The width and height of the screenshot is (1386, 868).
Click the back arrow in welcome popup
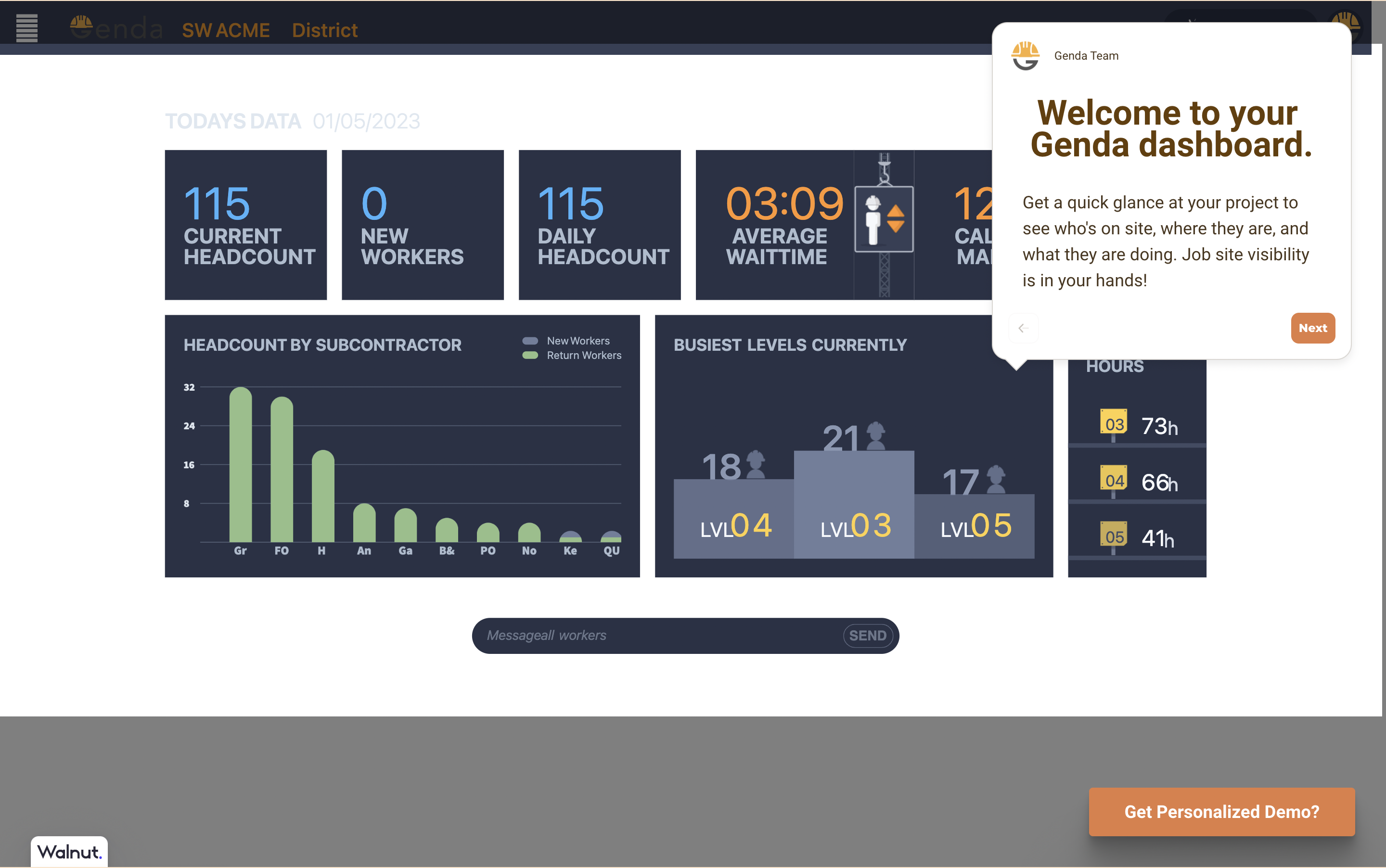click(x=1022, y=328)
